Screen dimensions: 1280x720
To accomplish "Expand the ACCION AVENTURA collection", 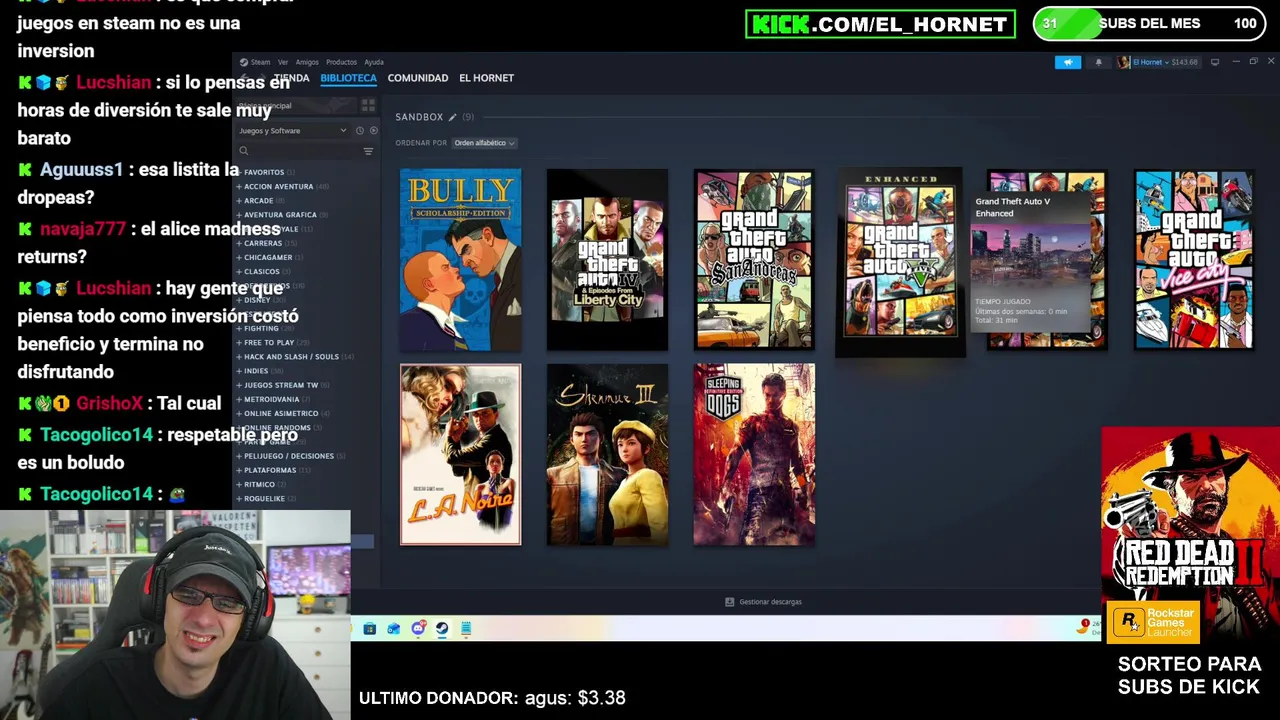I will click(282, 186).
